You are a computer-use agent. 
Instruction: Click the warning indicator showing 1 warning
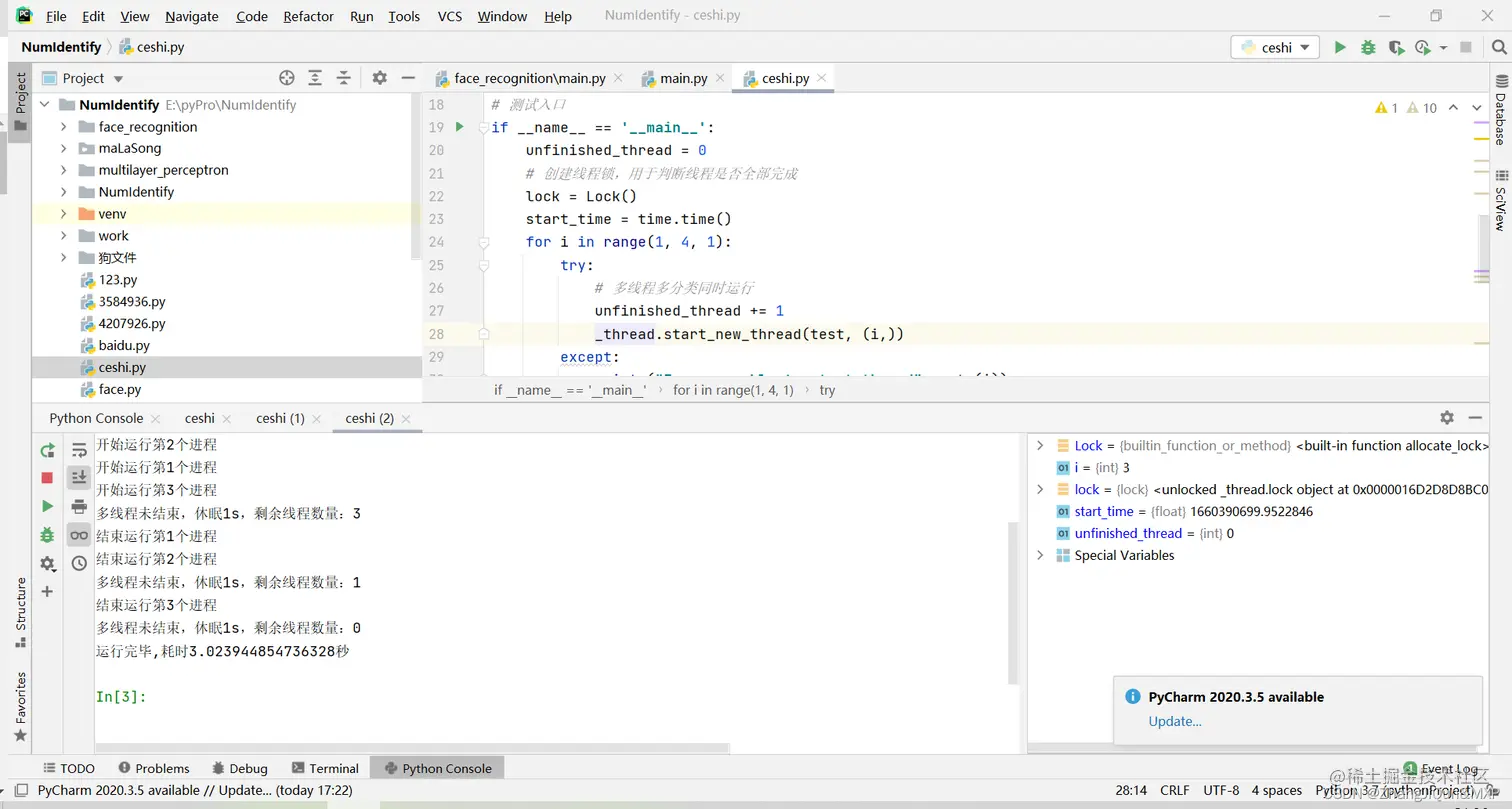tap(1387, 108)
